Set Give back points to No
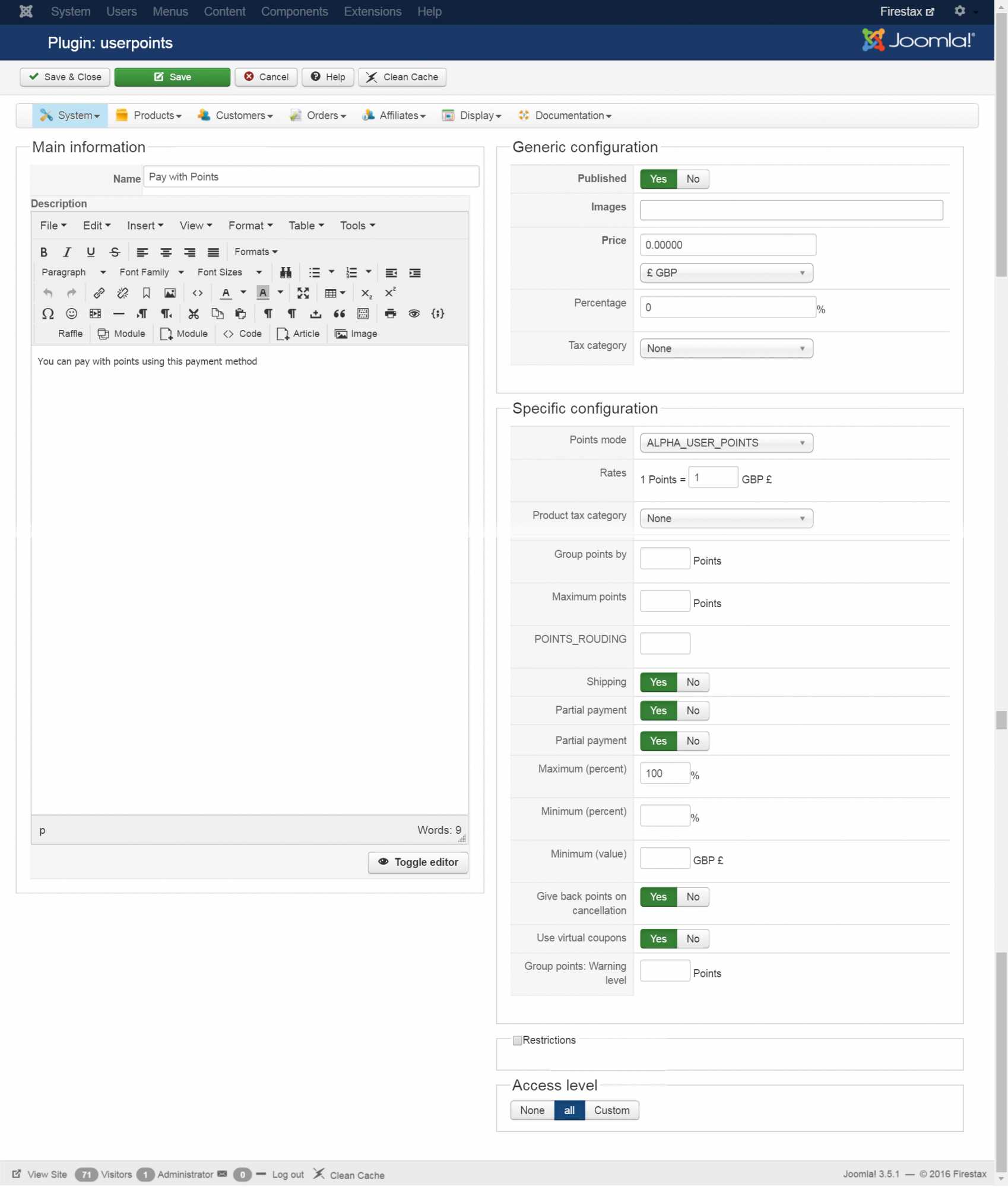 pos(693,897)
